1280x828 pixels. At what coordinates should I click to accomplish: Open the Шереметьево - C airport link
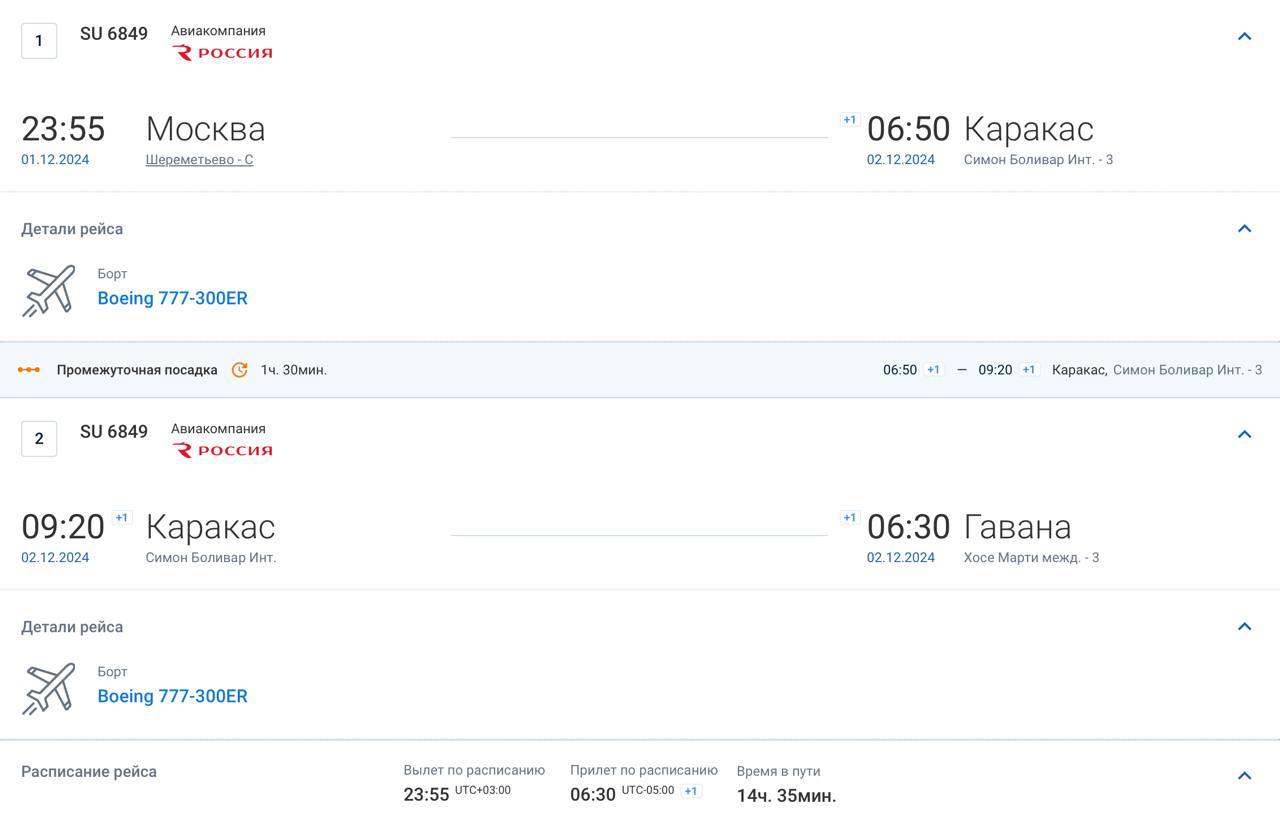pyautogui.click(x=199, y=160)
